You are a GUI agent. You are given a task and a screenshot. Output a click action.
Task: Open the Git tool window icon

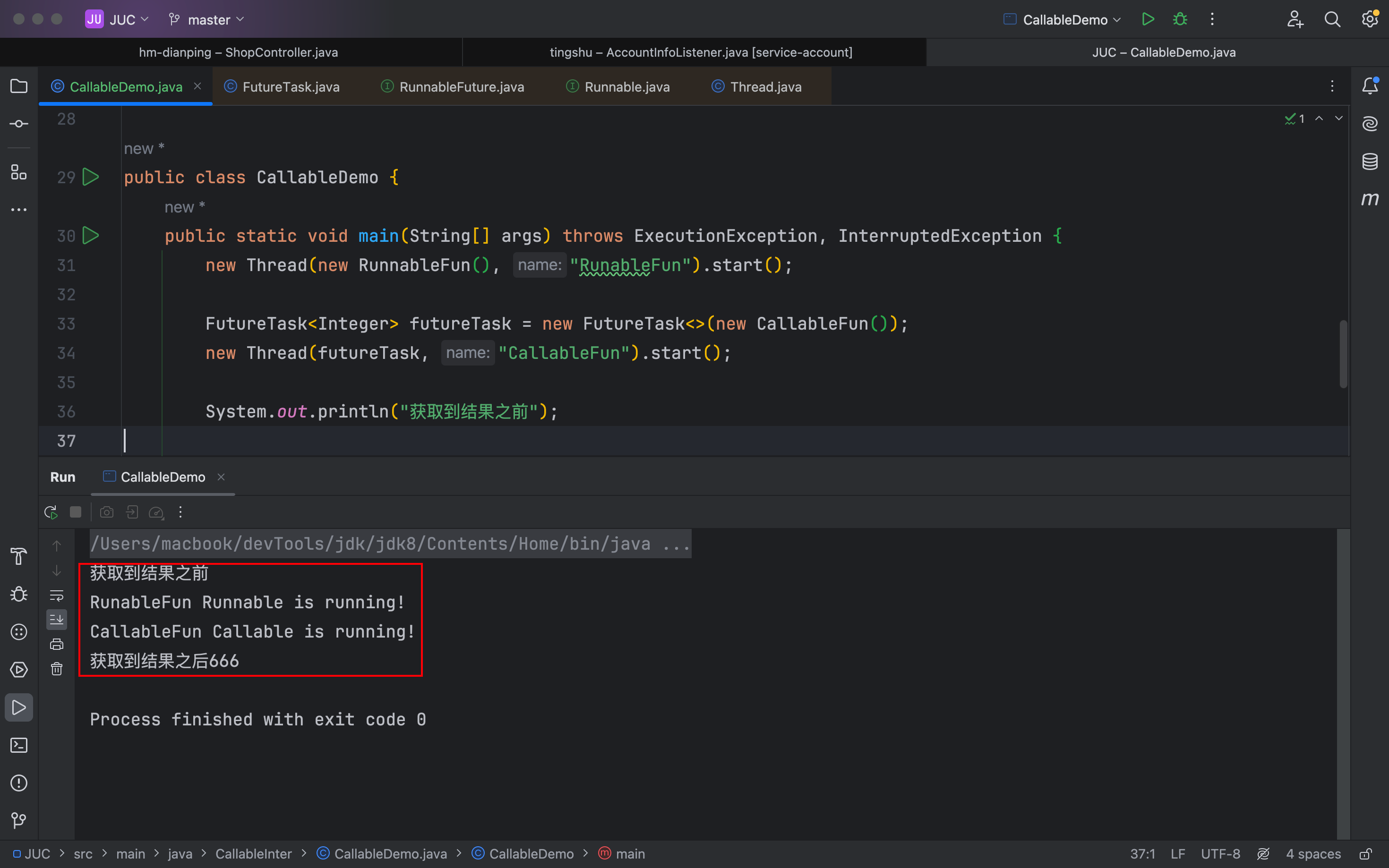click(x=19, y=820)
